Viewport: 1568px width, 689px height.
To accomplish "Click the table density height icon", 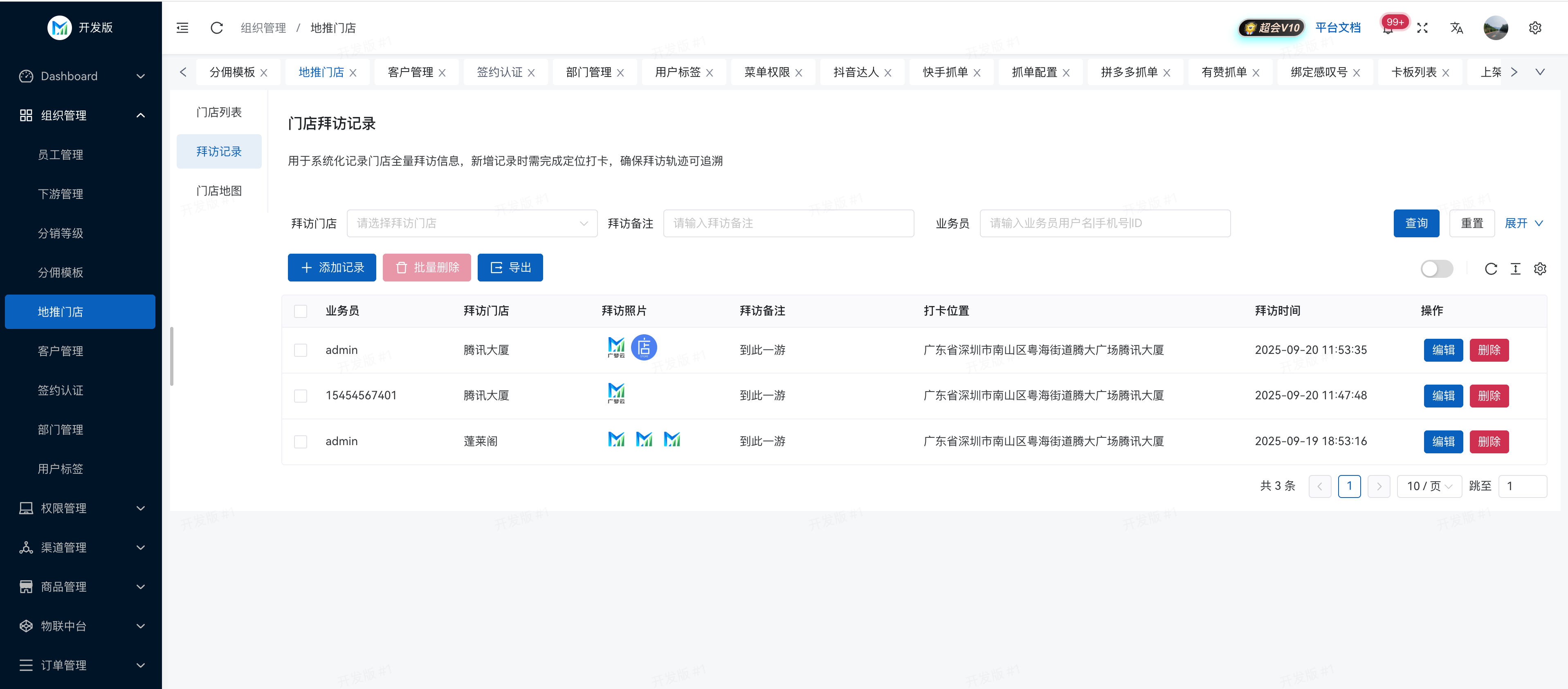I will coord(1515,269).
